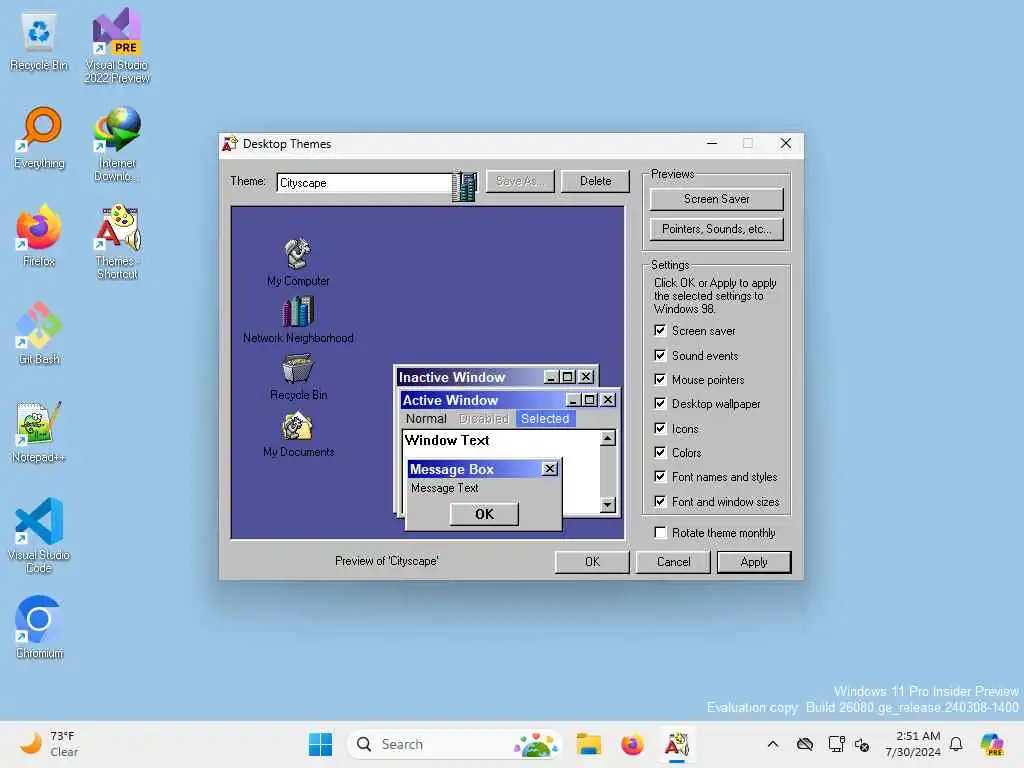The width and height of the screenshot is (1024, 768).
Task: Toggle the Desktop wallpaper checkbox
Action: click(x=660, y=404)
